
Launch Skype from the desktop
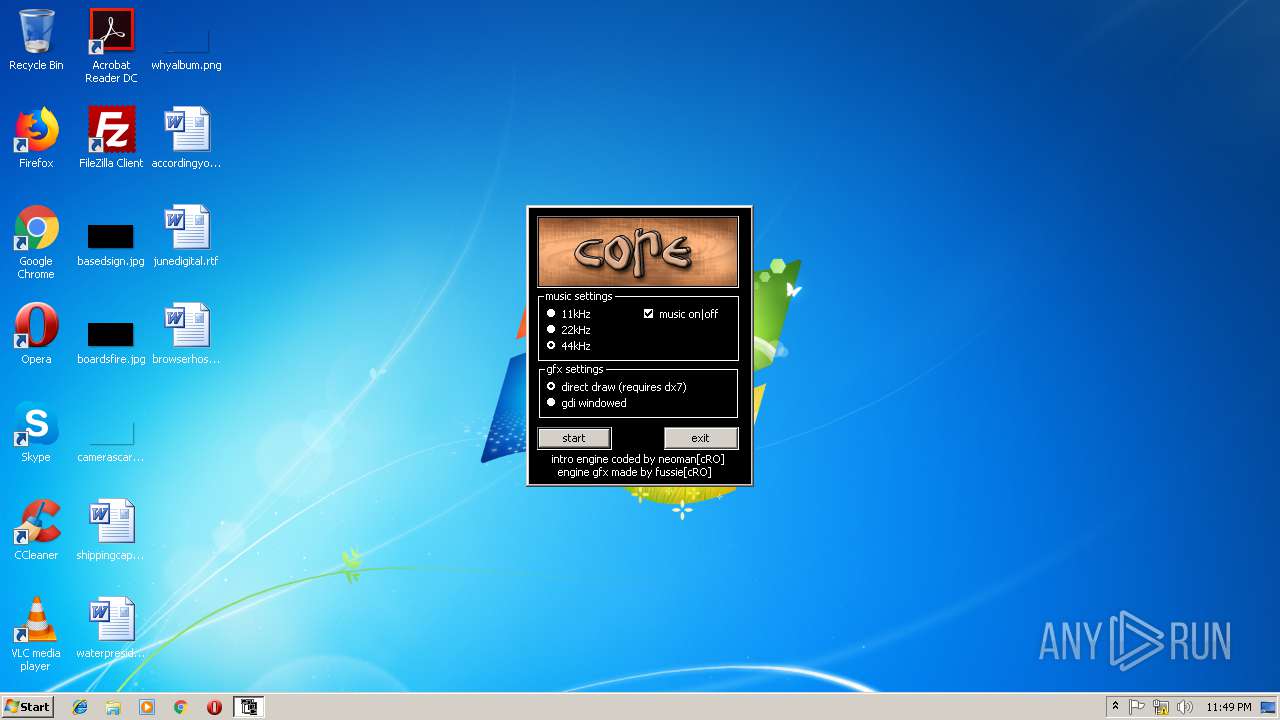coord(36,432)
